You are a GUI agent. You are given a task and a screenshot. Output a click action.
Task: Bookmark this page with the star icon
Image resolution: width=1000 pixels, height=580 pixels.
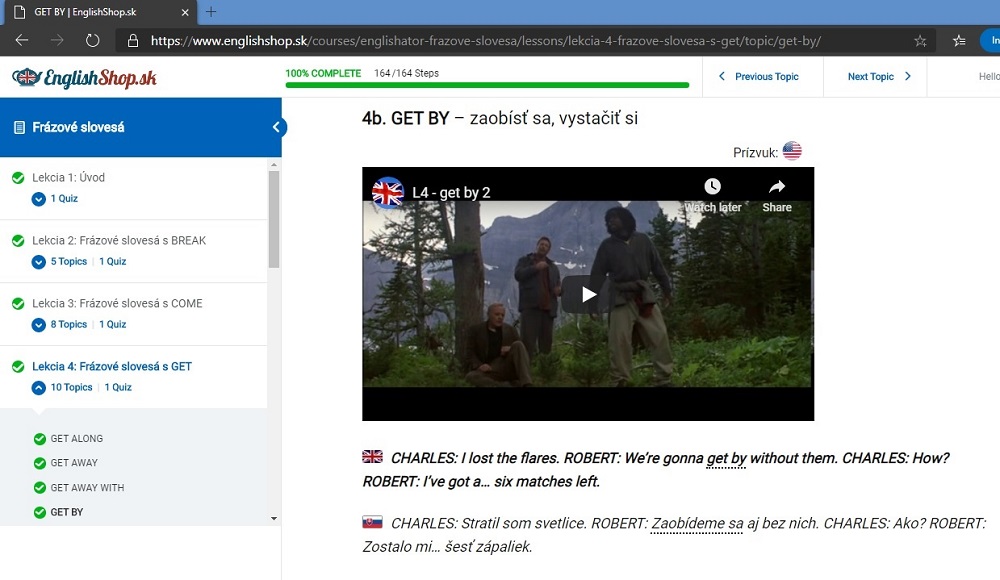(x=920, y=41)
